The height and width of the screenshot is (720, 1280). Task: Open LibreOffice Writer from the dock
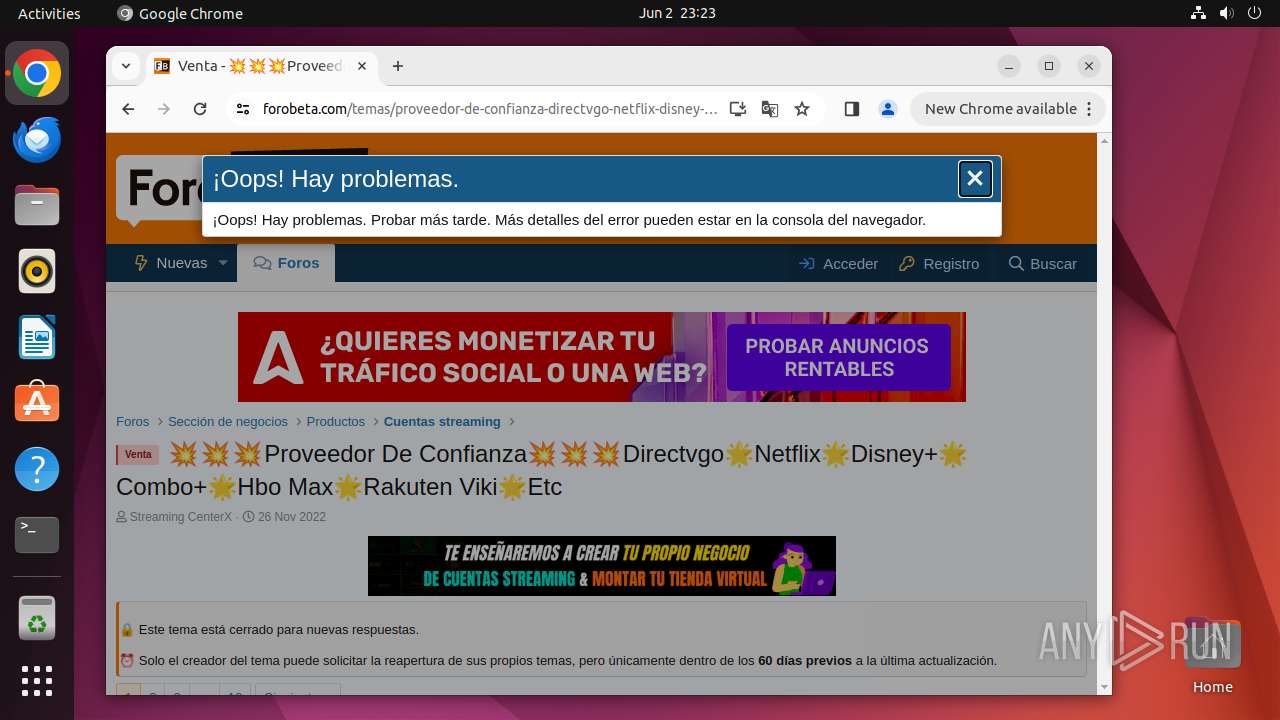point(37,338)
